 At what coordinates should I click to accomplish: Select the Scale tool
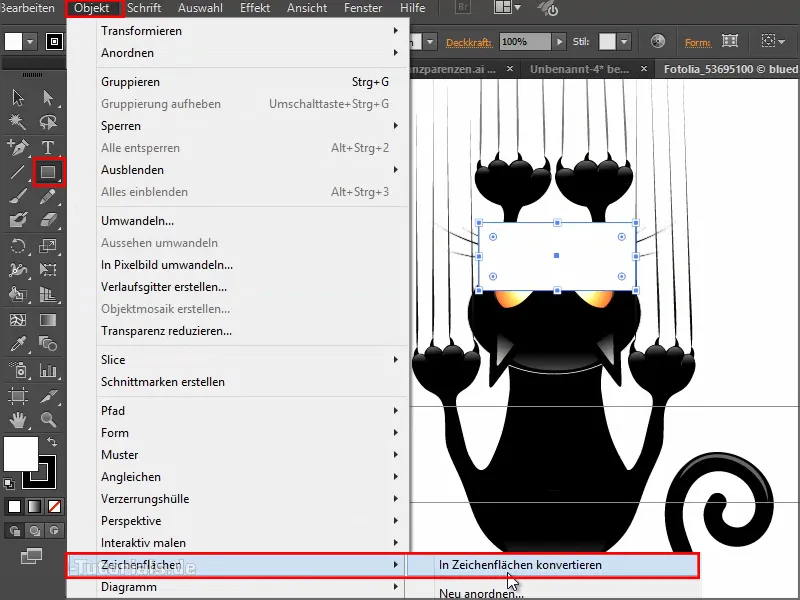coord(48,246)
